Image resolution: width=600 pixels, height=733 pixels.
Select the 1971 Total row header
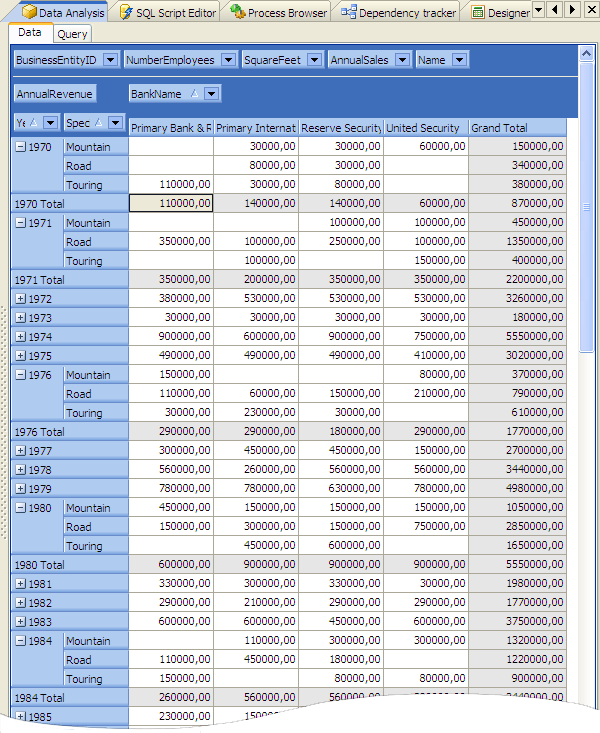(x=70, y=280)
